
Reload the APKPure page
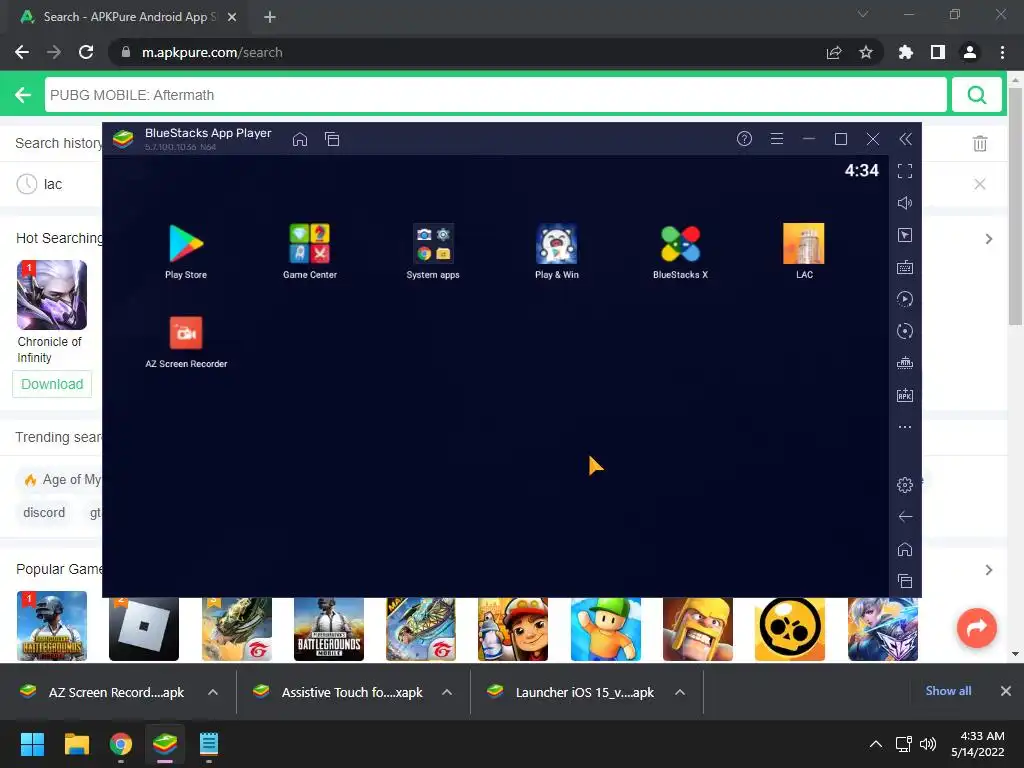(x=86, y=52)
